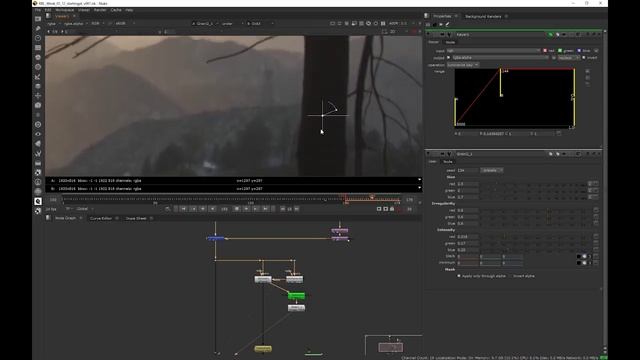This screenshot has height=360, width=640.
Task: Open the viewer sRGB colorspace dropdown
Action: tap(124, 23)
